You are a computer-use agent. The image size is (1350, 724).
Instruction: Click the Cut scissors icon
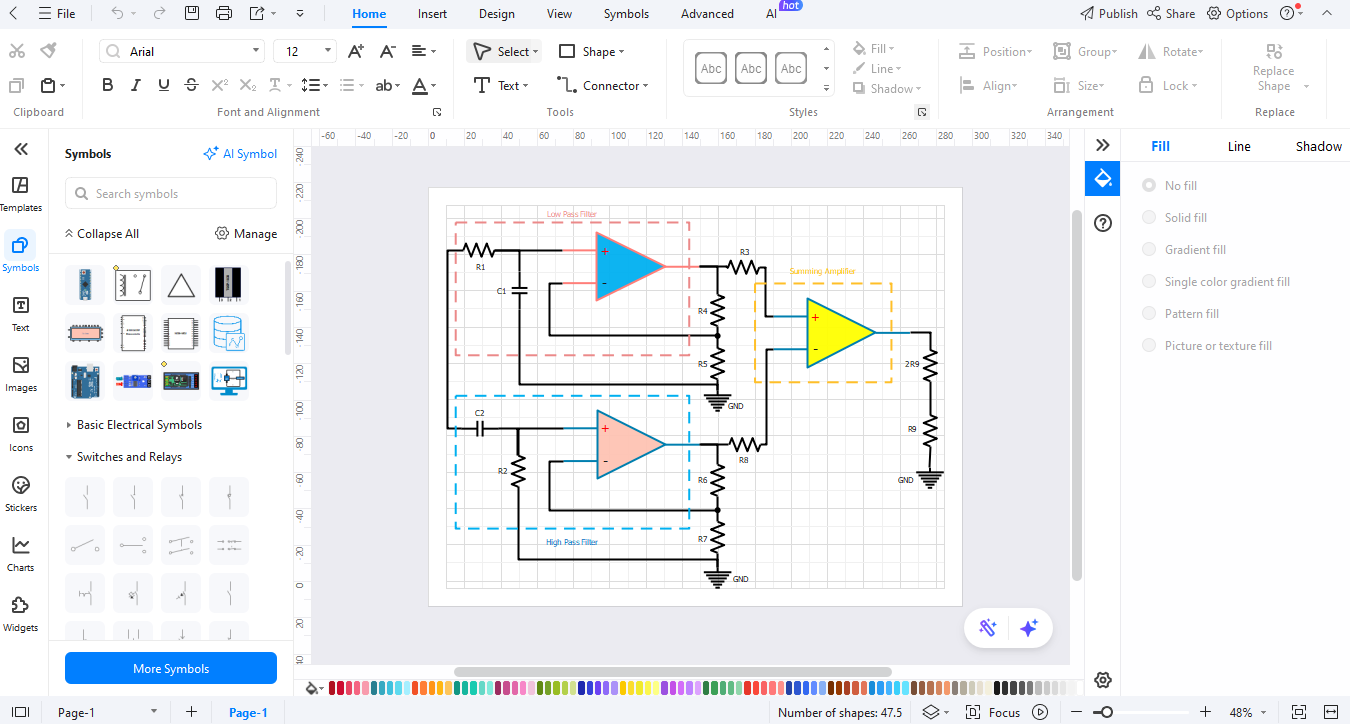17,51
